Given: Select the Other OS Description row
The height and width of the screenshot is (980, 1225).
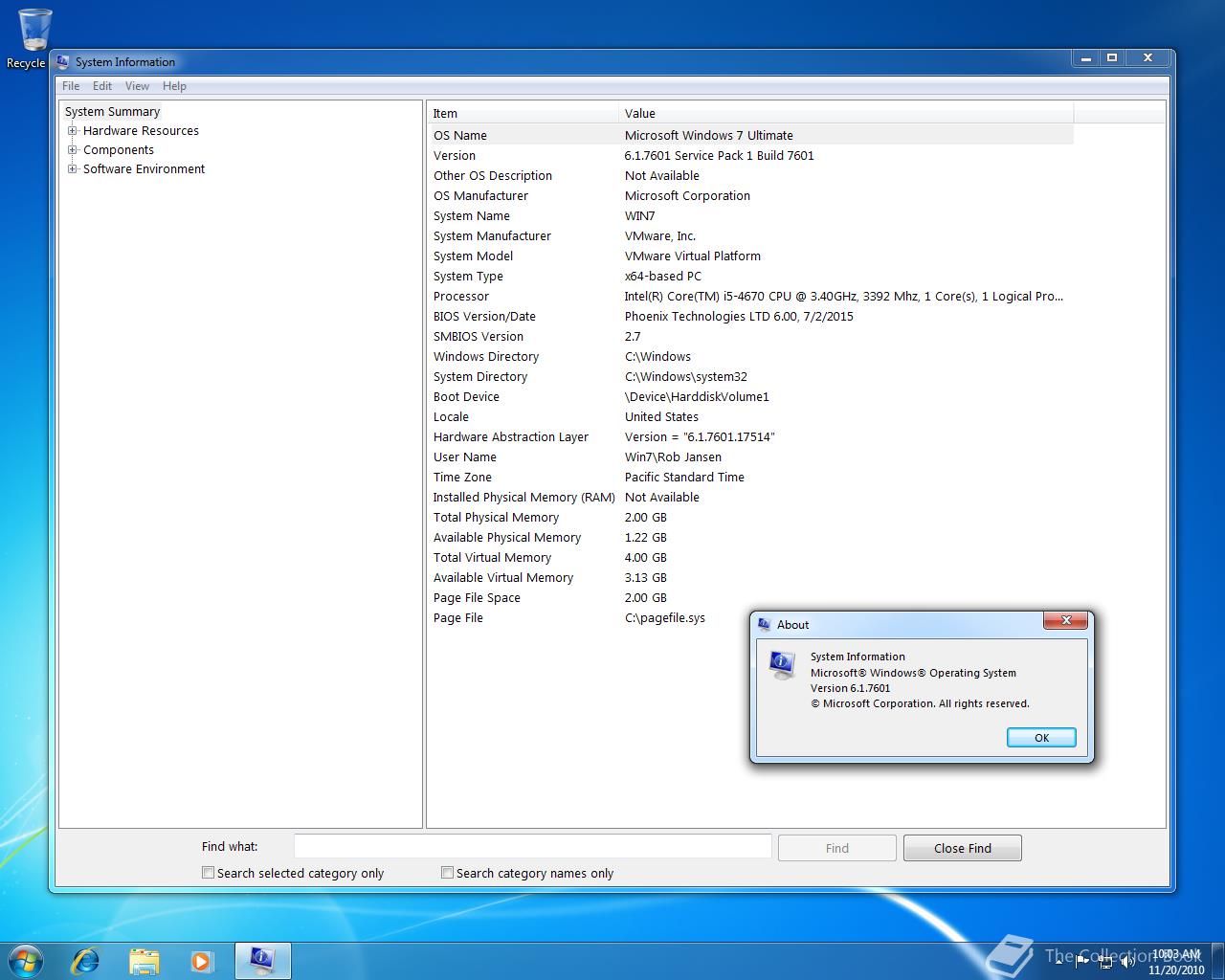Looking at the screenshot, I should (x=750, y=175).
